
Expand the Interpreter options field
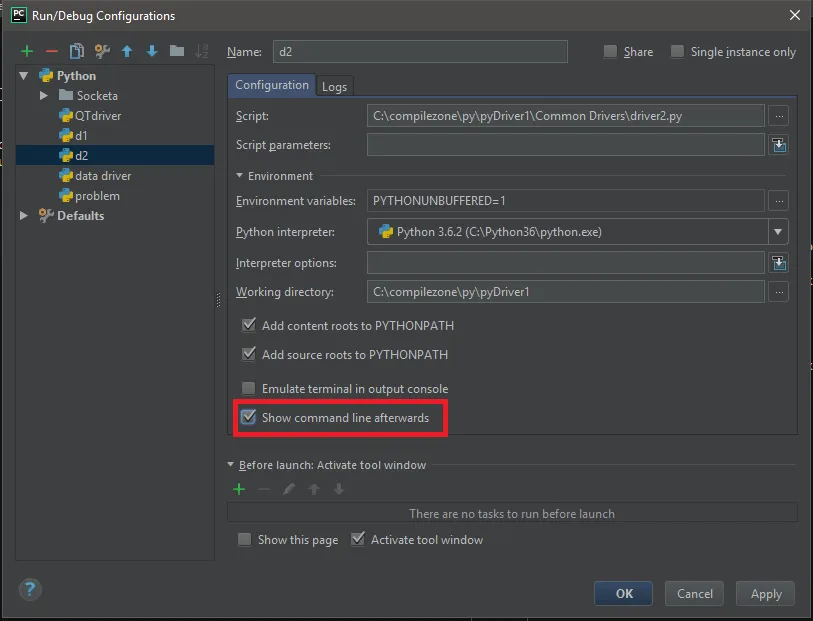pyautogui.click(x=779, y=263)
